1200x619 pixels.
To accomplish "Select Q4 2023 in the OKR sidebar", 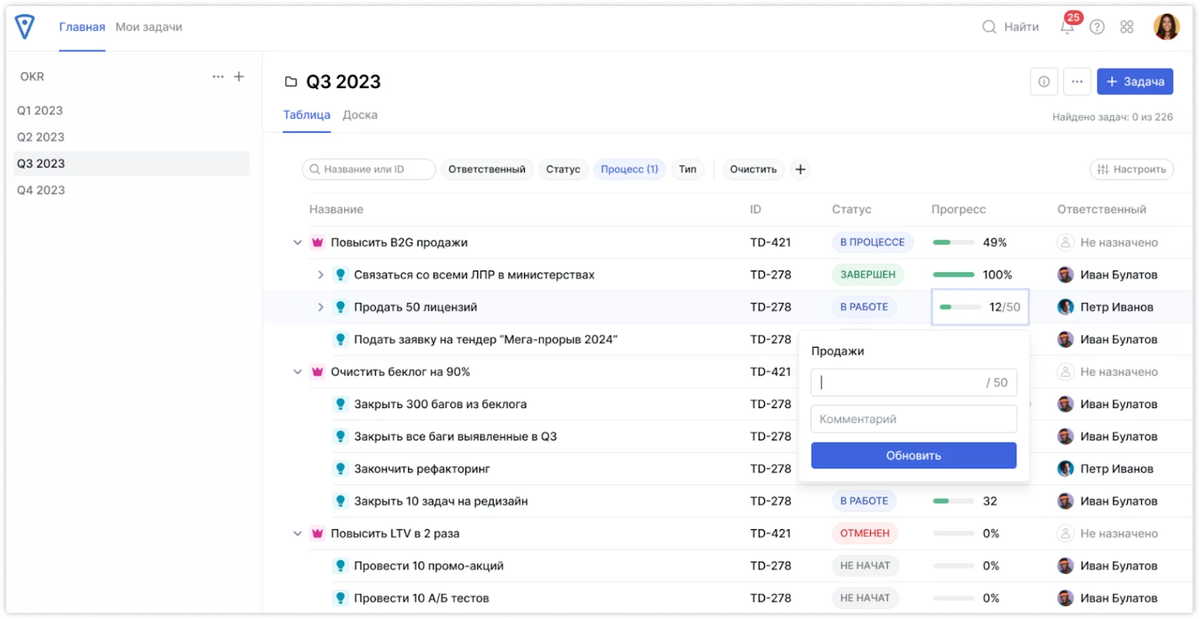I will [40, 189].
